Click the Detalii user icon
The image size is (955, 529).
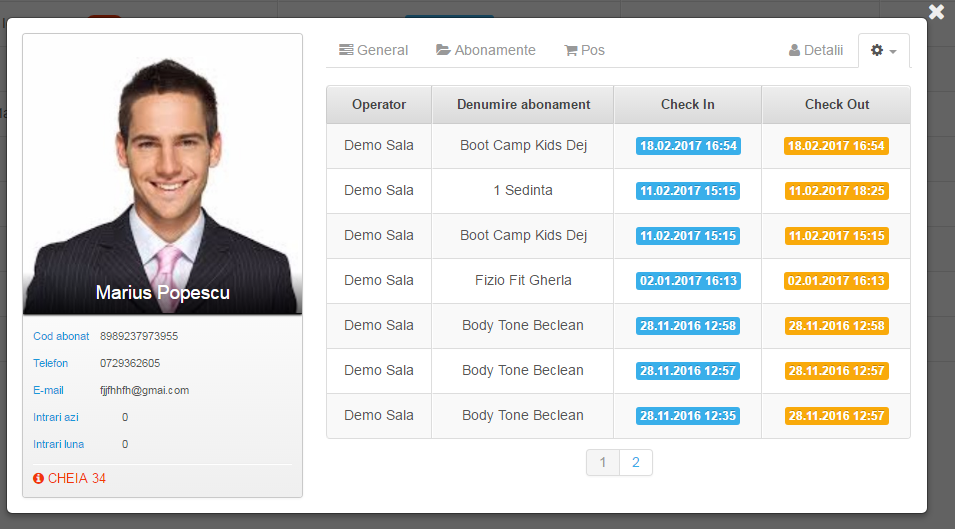click(794, 50)
